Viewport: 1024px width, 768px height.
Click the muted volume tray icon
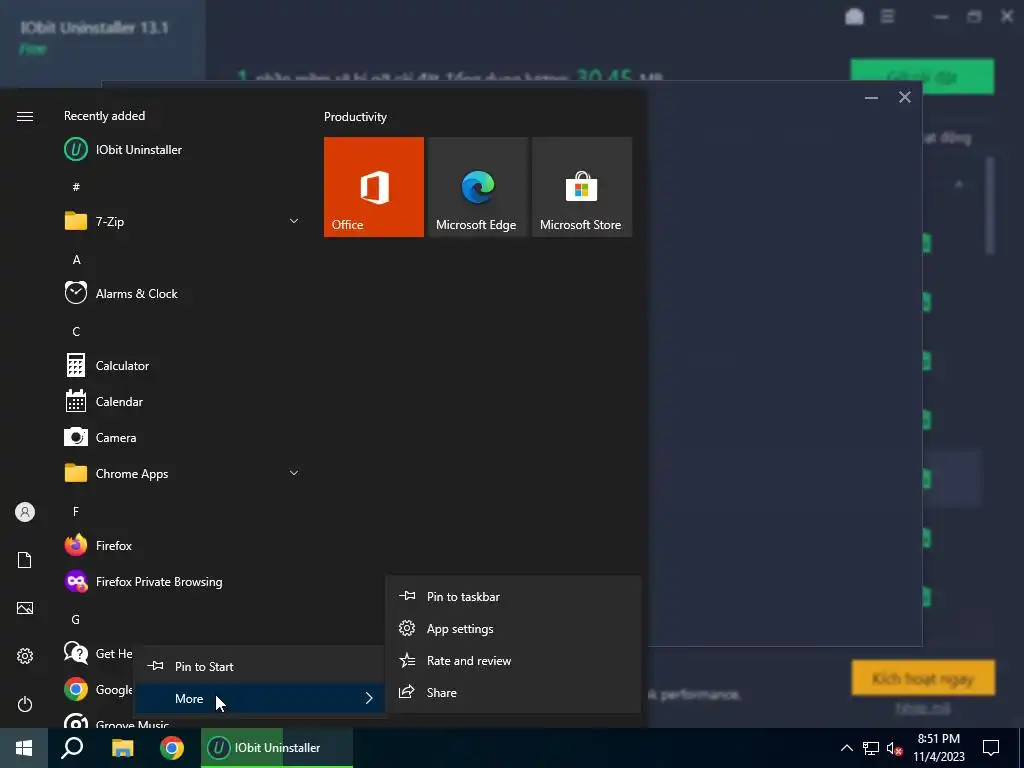[x=895, y=748]
